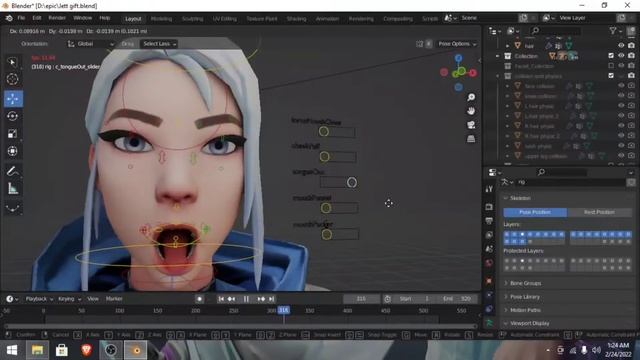The image size is (640, 360).
Task: Click the preview range clock icon
Action: (x=387, y=299)
